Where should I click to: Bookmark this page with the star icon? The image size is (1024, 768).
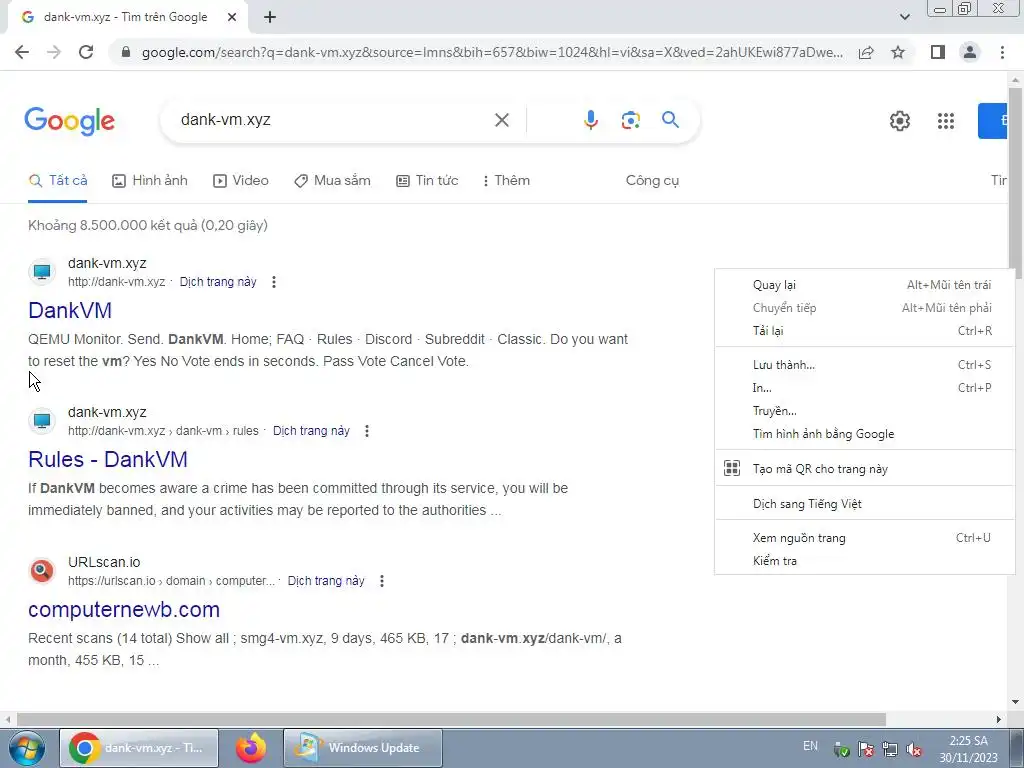click(898, 52)
